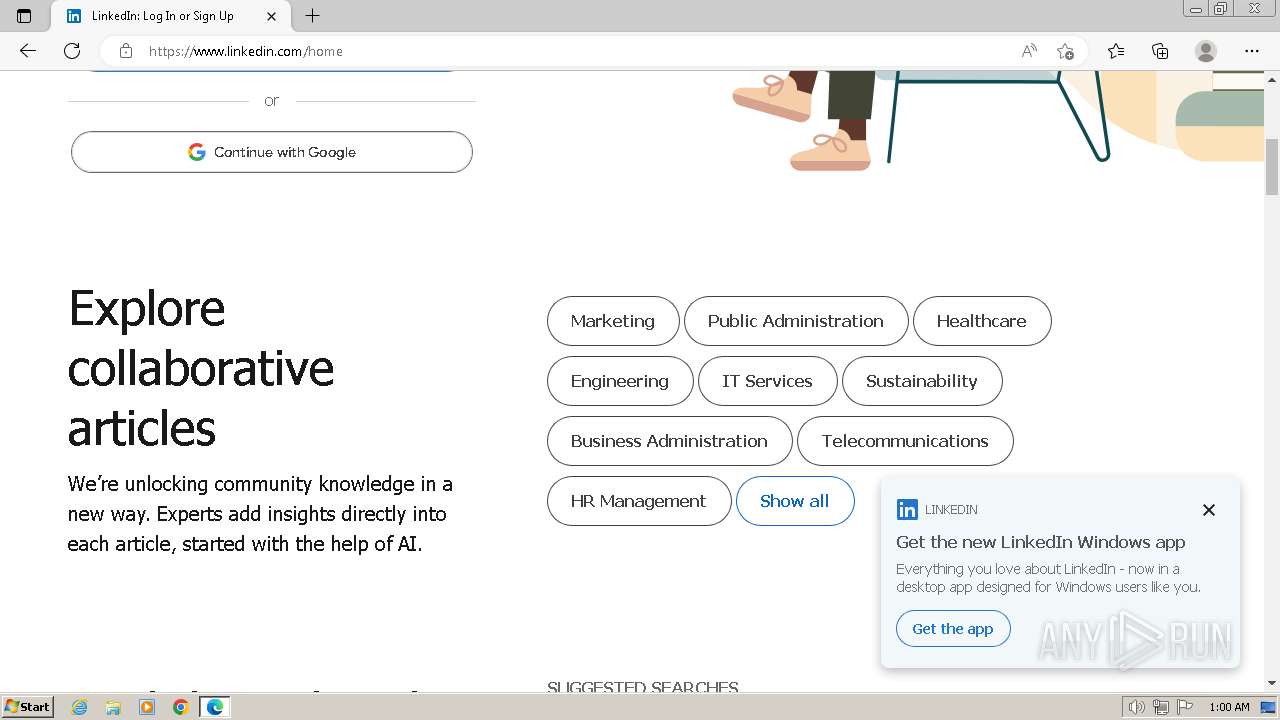Open the Business Administration topic pill
This screenshot has height=720, width=1280.
point(670,441)
